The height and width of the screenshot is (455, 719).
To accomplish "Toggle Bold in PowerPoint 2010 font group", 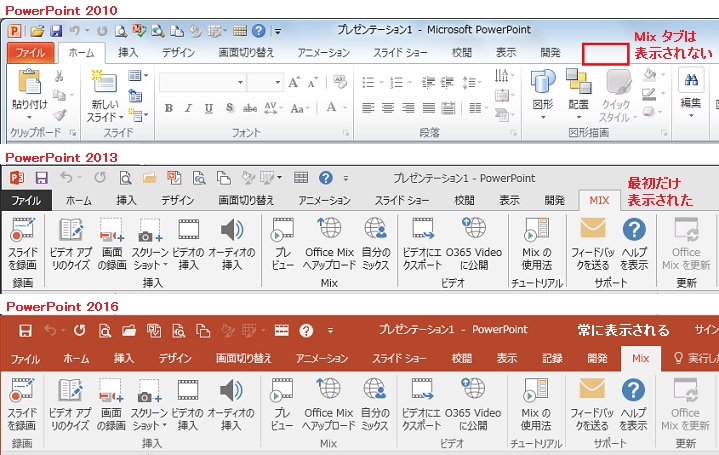I will click(x=169, y=108).
